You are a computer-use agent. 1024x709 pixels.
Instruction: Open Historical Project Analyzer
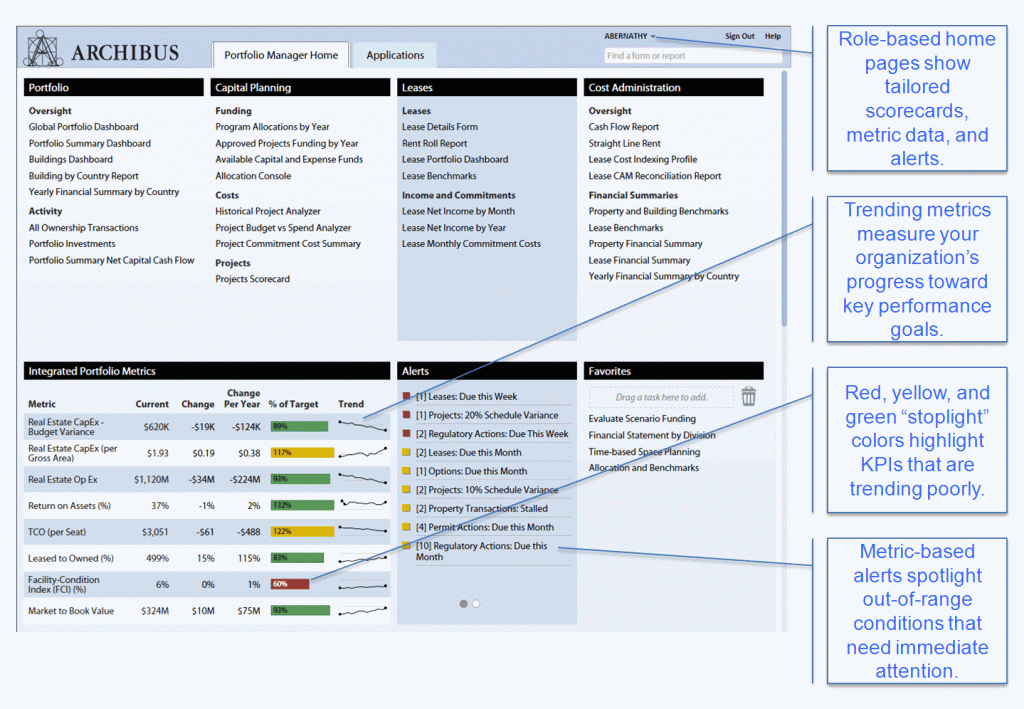pos(268,211)
